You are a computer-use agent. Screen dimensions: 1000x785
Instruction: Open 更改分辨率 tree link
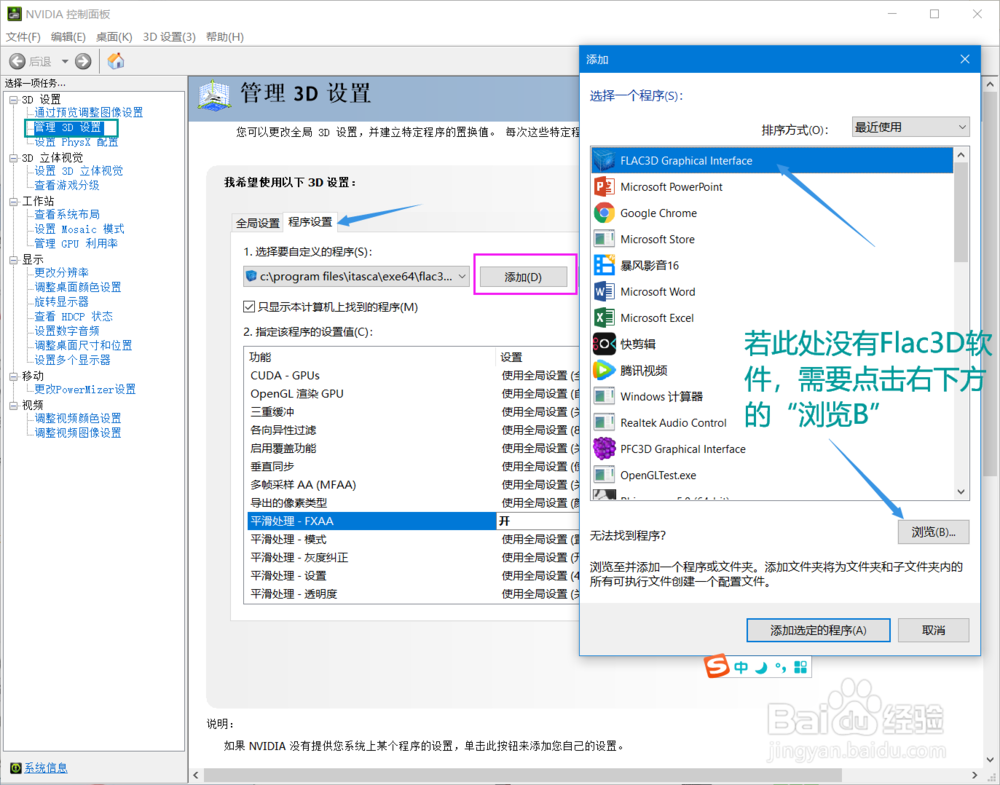tap(61, 272)
